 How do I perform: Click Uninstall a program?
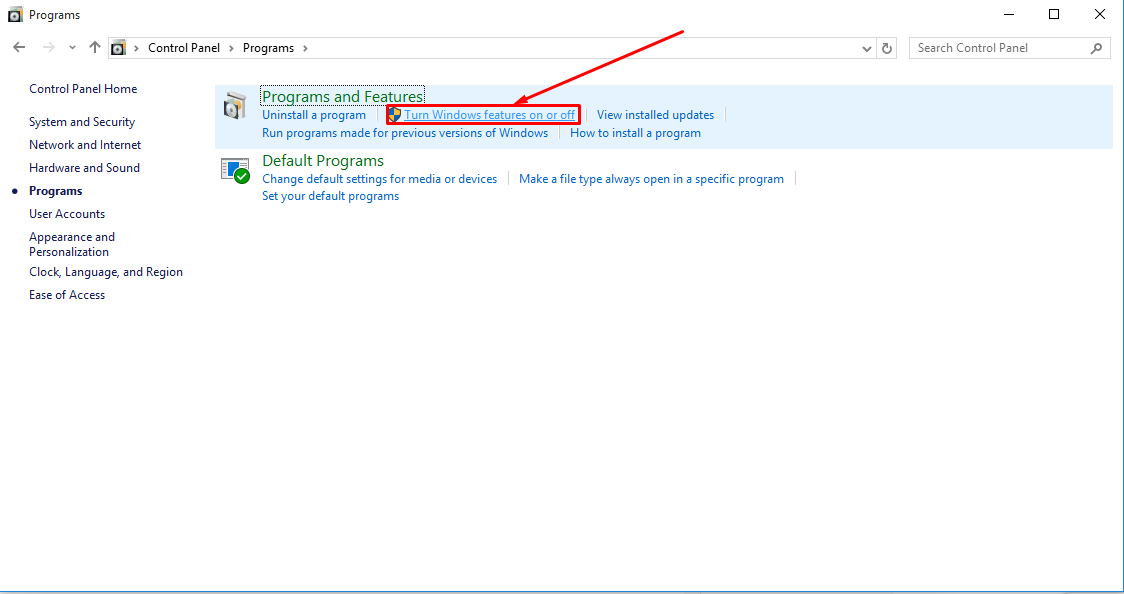click(x=314, y=115)
